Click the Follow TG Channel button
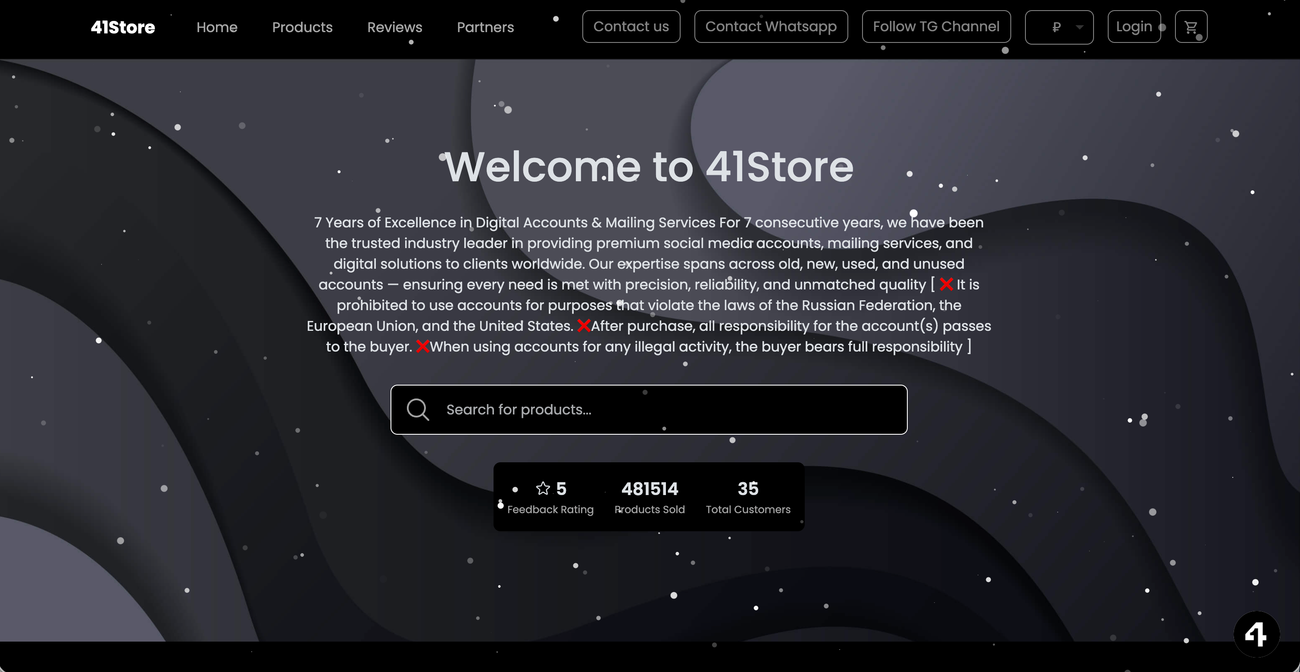Screen dimensions: 1300x672 click(936, 27)
